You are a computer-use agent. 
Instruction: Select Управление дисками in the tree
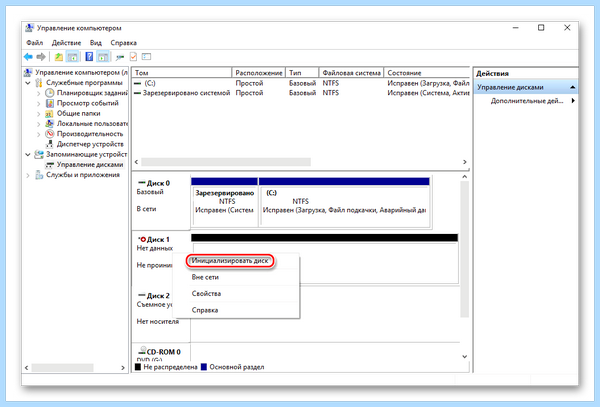[x=90, y=165]
